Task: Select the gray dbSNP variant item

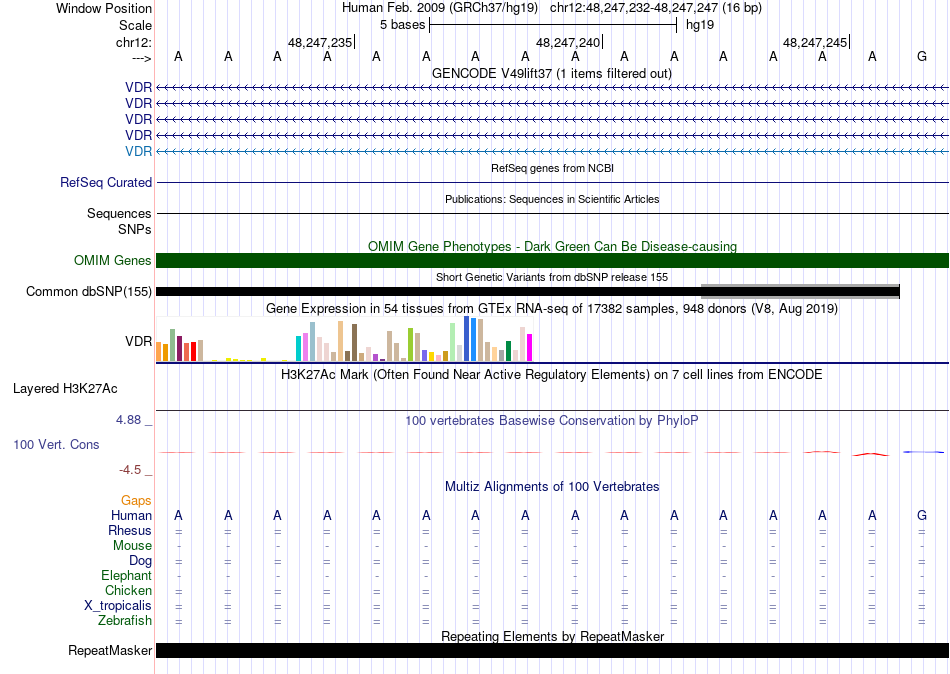Action: click(x=800, y=291)
